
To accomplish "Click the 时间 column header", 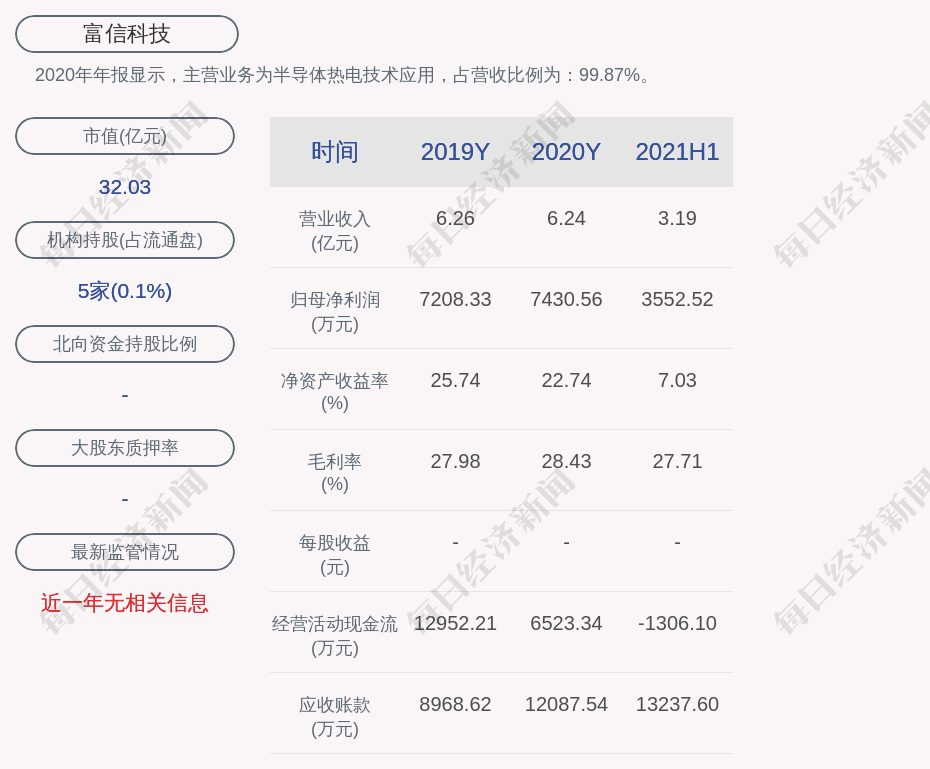I will point(335,152).
